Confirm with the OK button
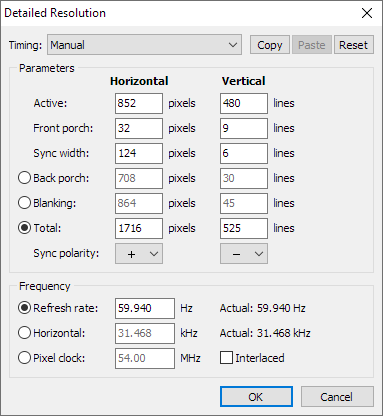Image resolution: width=383 pixels, height=416 pixels. (256, 397)
